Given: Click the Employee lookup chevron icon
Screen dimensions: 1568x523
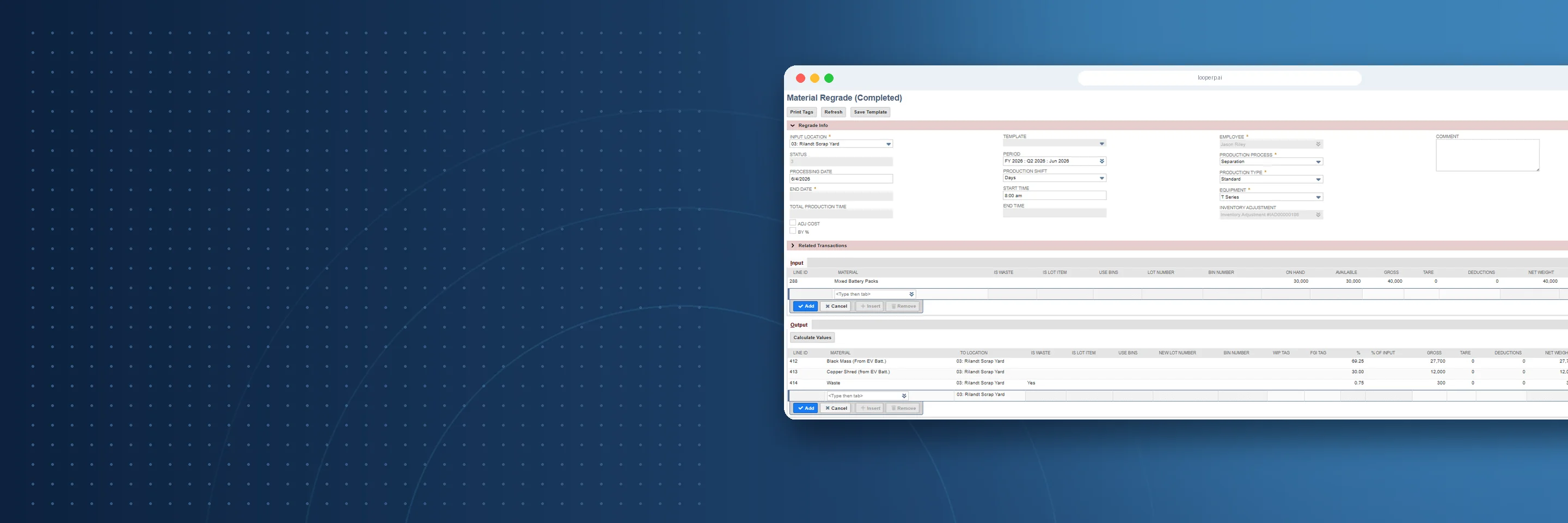Looking at the screenshot, I should pyautogui.click(x=1318, y=144).
